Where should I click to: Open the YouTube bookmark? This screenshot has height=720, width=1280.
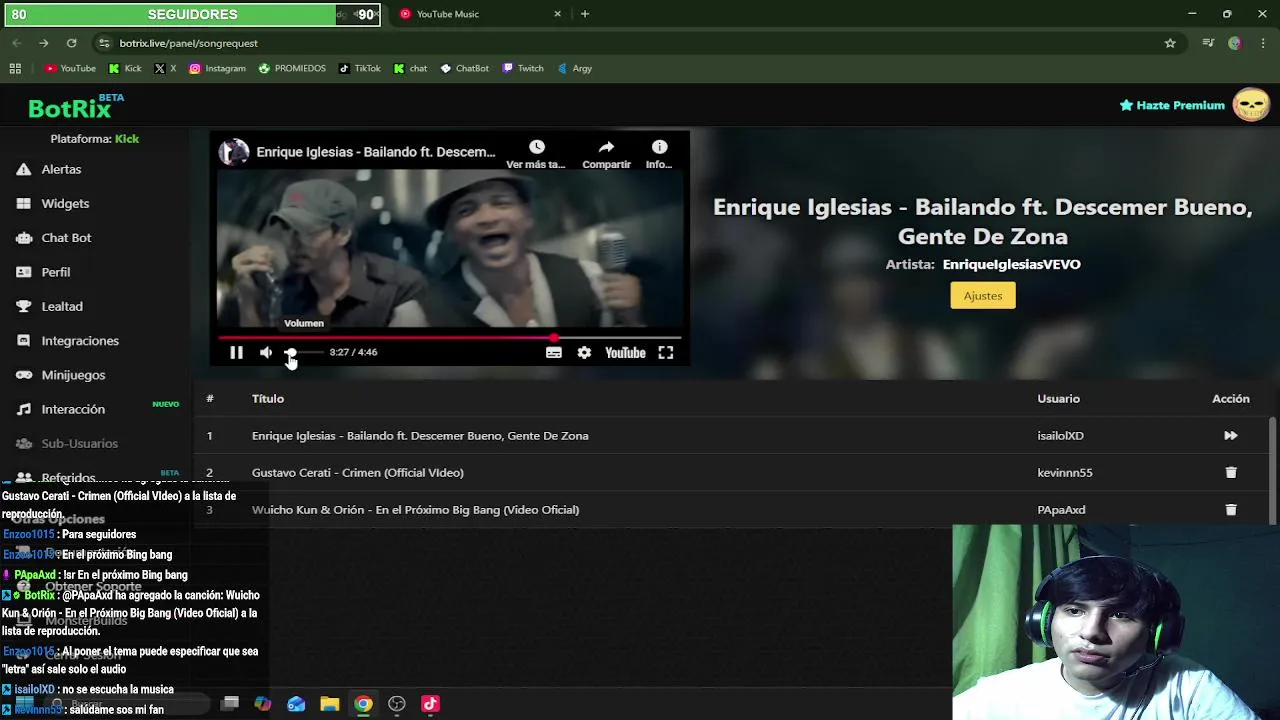(x=70, y=68)
